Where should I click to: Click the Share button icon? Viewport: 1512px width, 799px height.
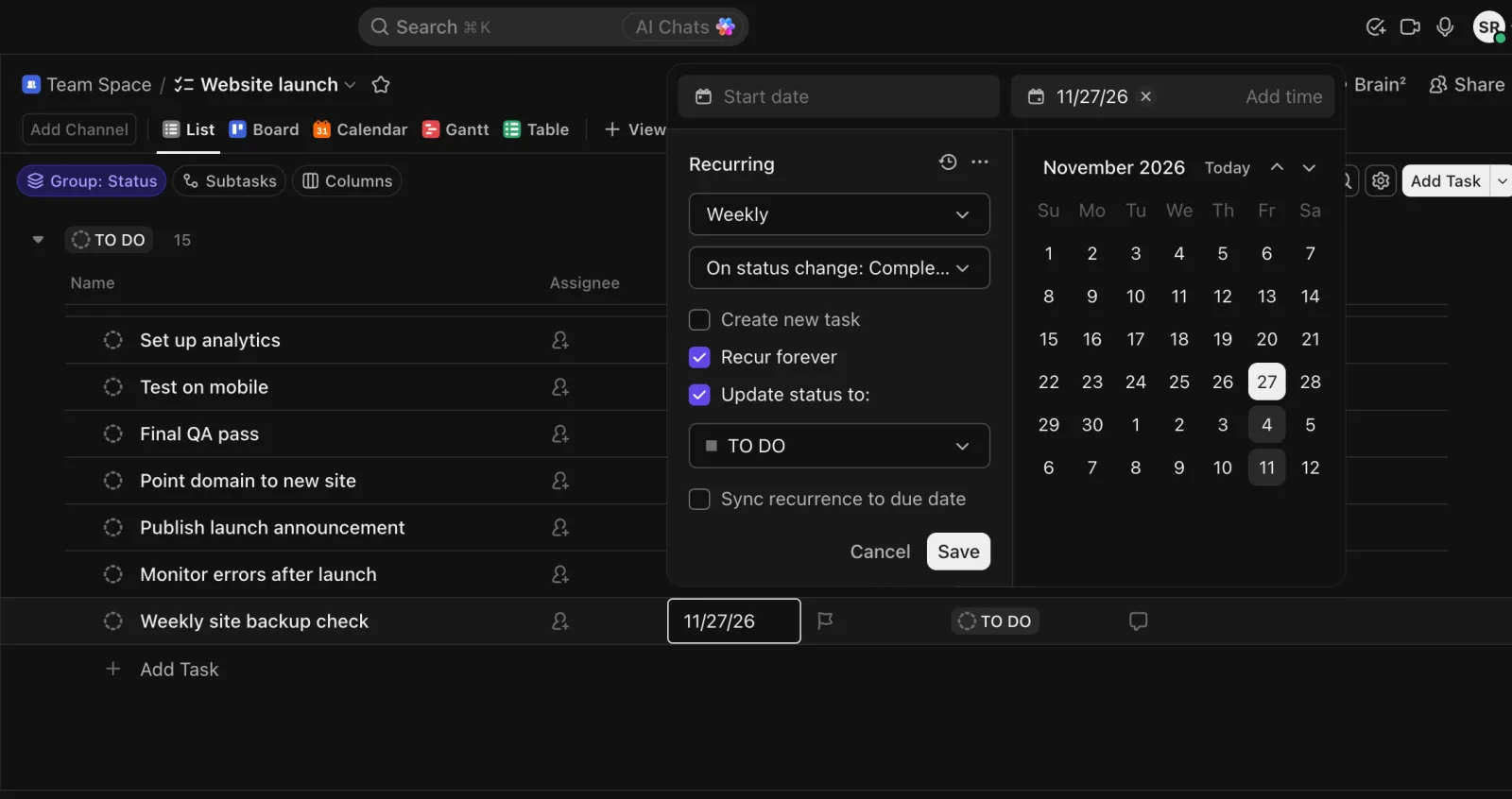(x=1438, y=85)
